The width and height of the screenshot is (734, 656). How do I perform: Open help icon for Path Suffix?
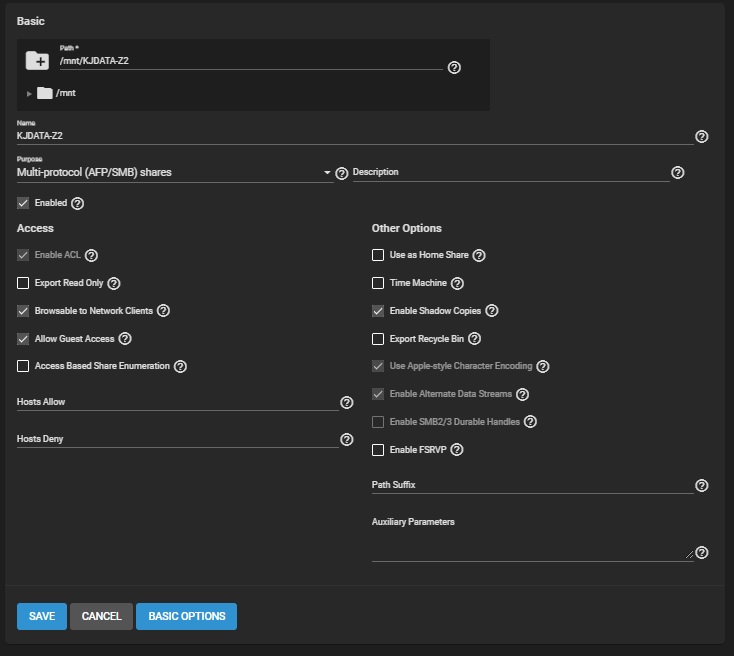[701, 486]
